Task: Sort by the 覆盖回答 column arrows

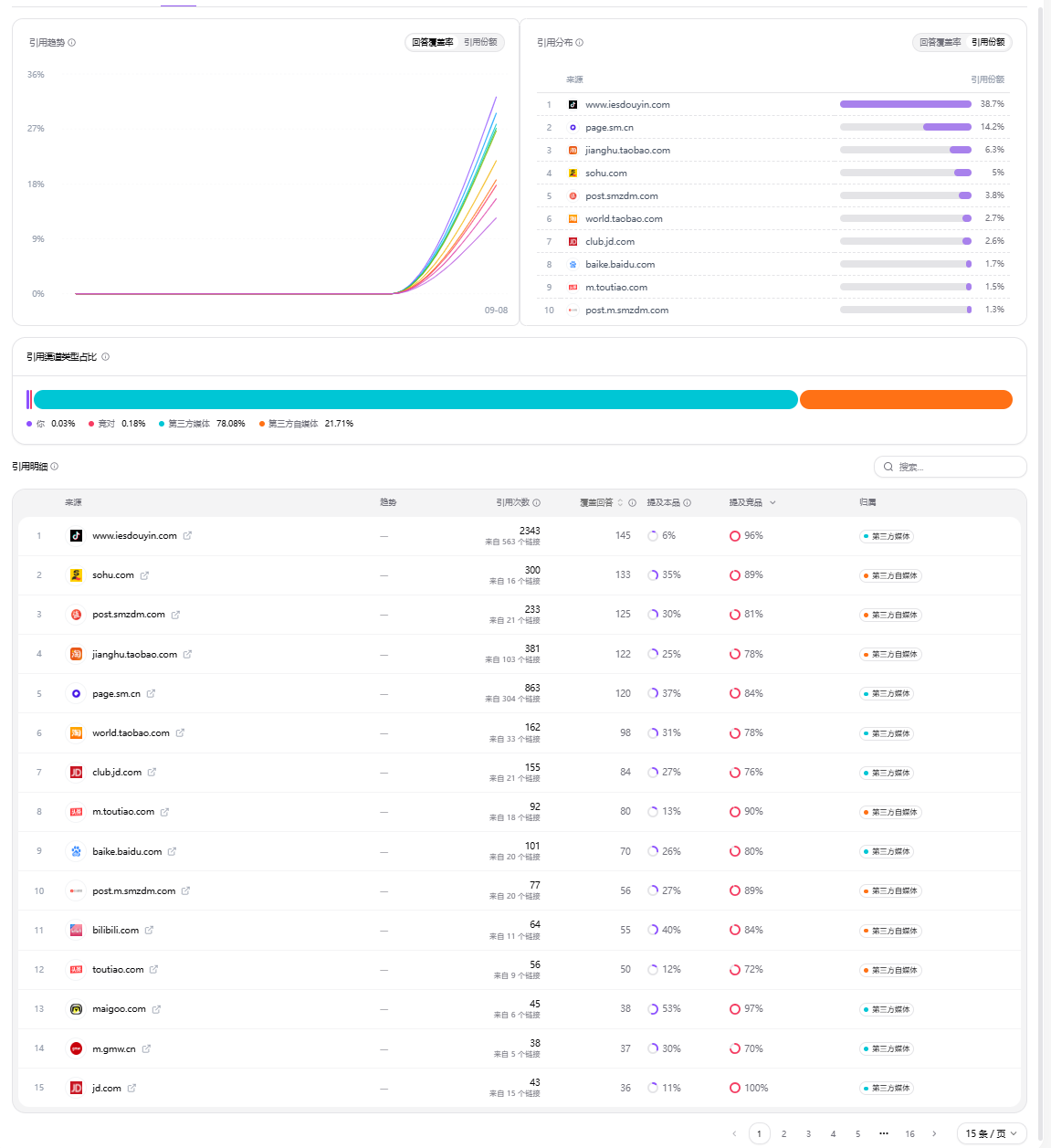Action: 620,503
